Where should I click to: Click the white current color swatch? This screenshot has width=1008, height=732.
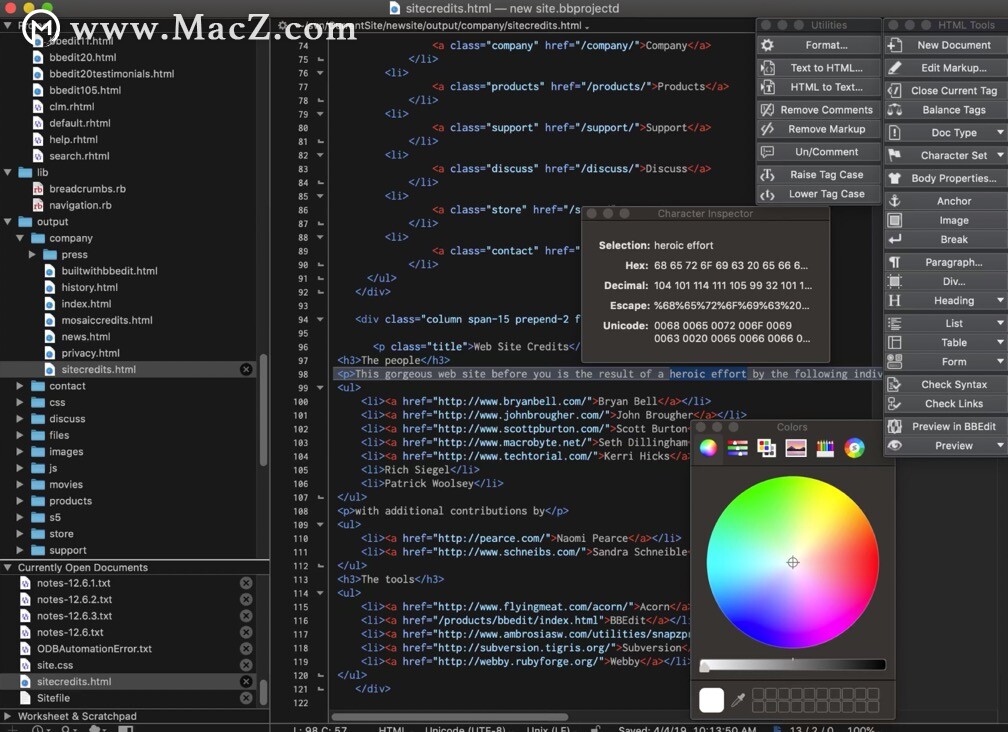pos(711,700)
